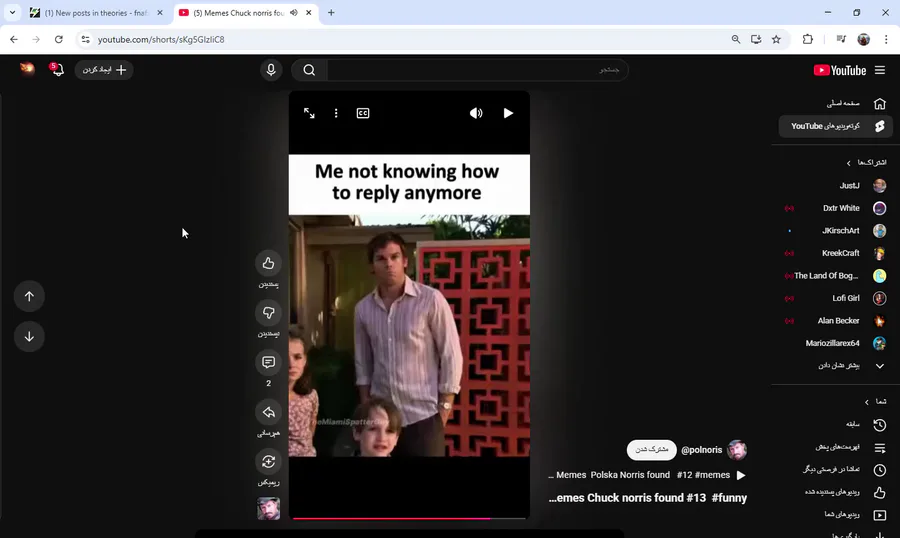Open Home in the sidebar
The width and height of the screenshot is (900, 538).
[x=835, y=103]
